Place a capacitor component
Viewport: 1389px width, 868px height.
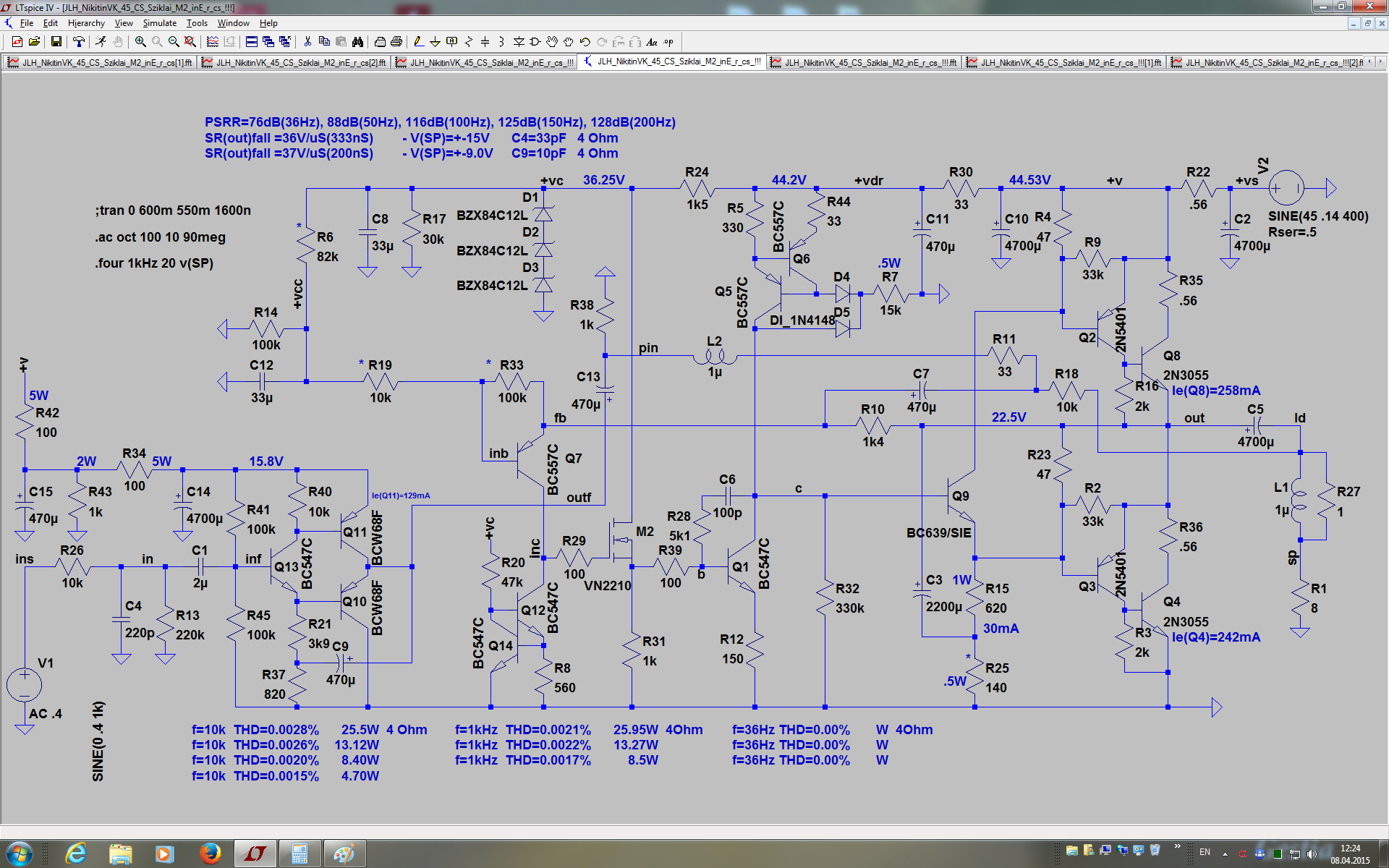[x=485, y=42]
